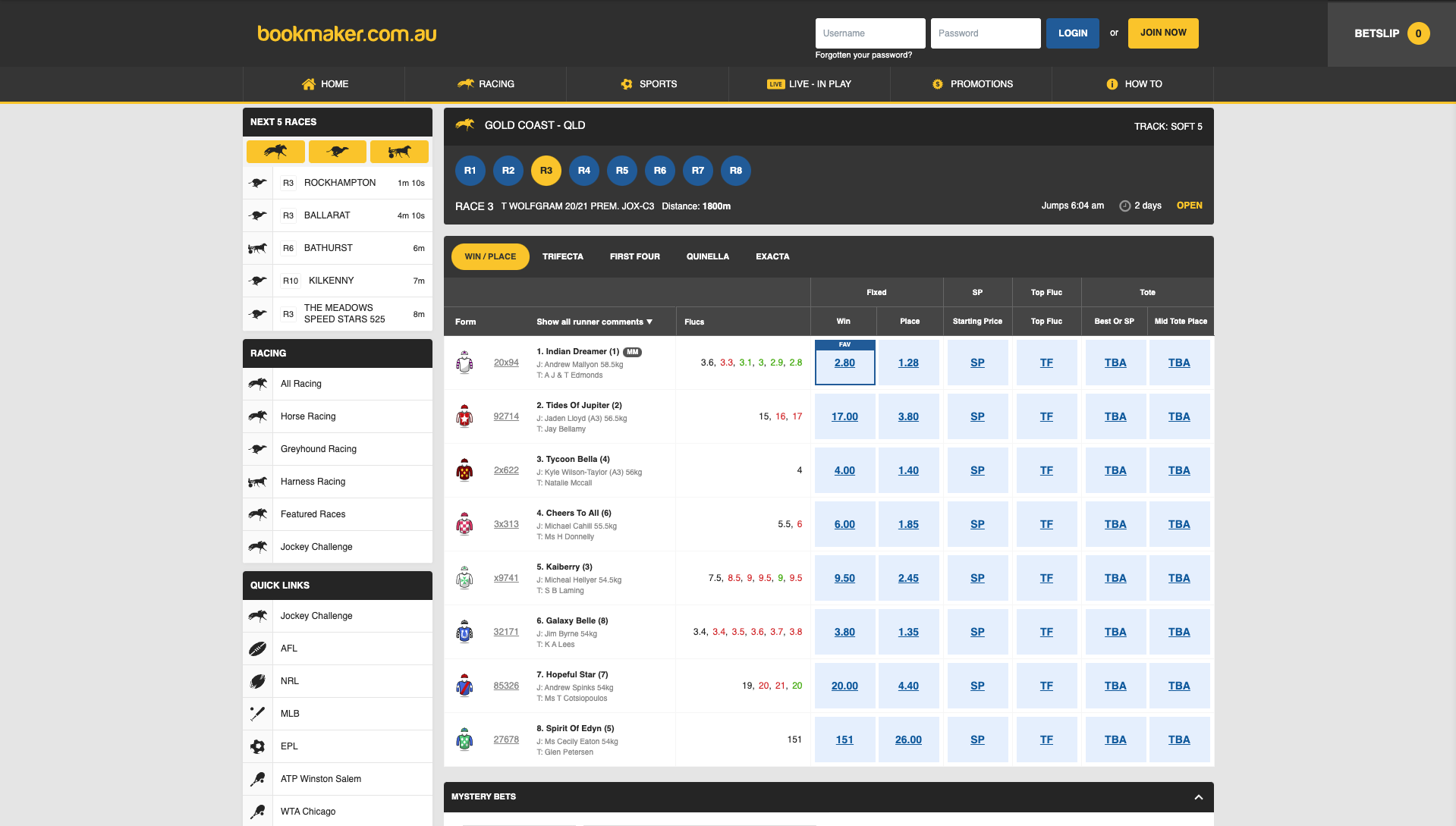Click the Login button

1073,33
